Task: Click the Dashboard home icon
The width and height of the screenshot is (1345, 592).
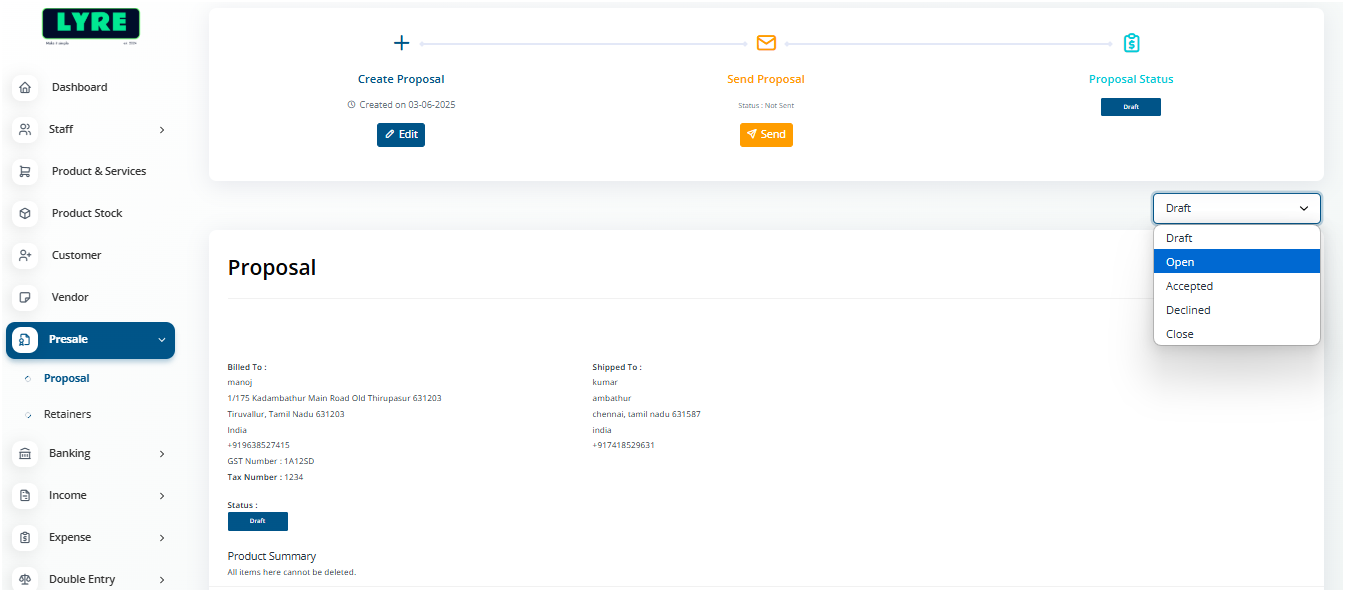Action: (25, 87)
